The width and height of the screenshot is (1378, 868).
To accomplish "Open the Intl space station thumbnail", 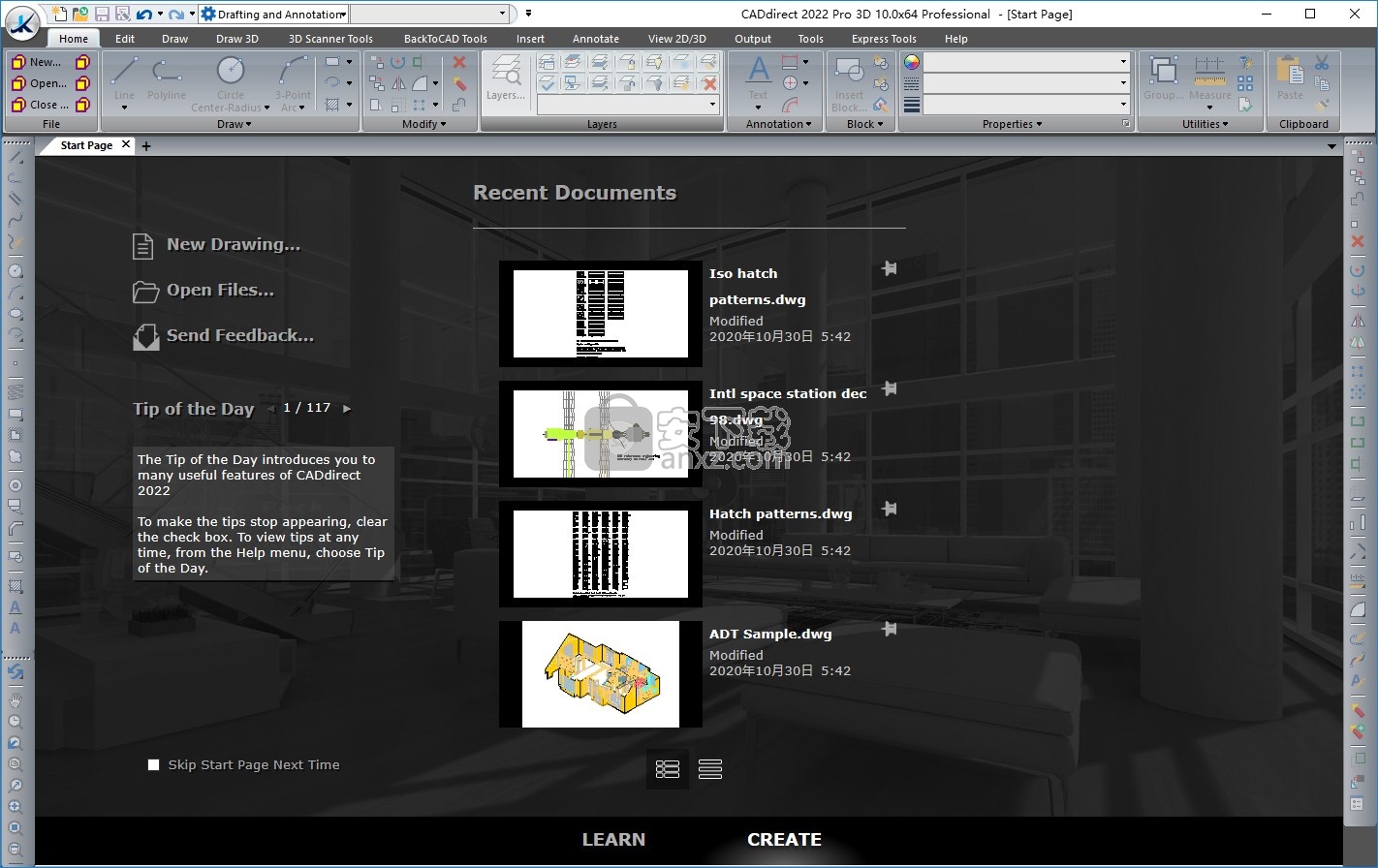I will click(601, 434).
